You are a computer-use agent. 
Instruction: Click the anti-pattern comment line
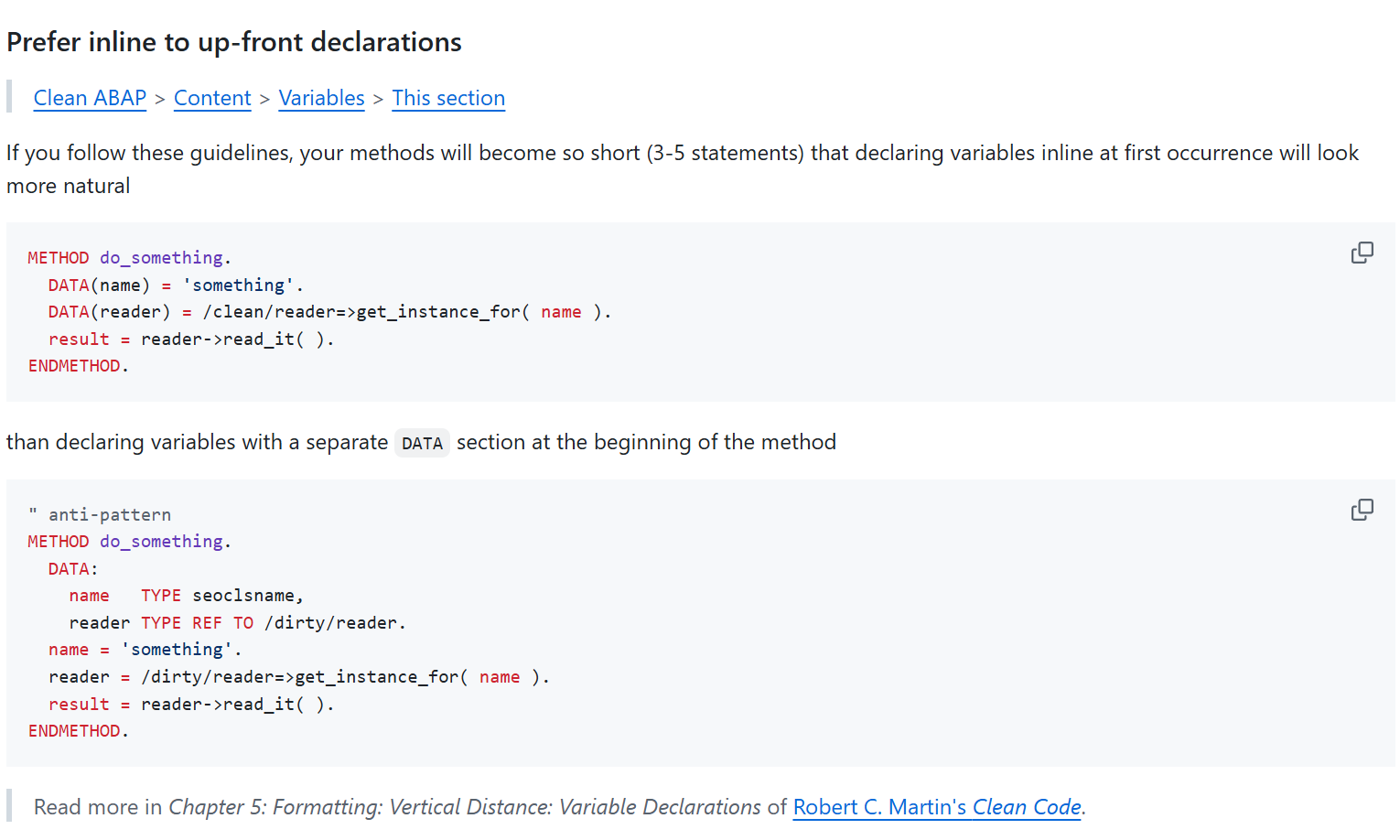coord(100,515)
